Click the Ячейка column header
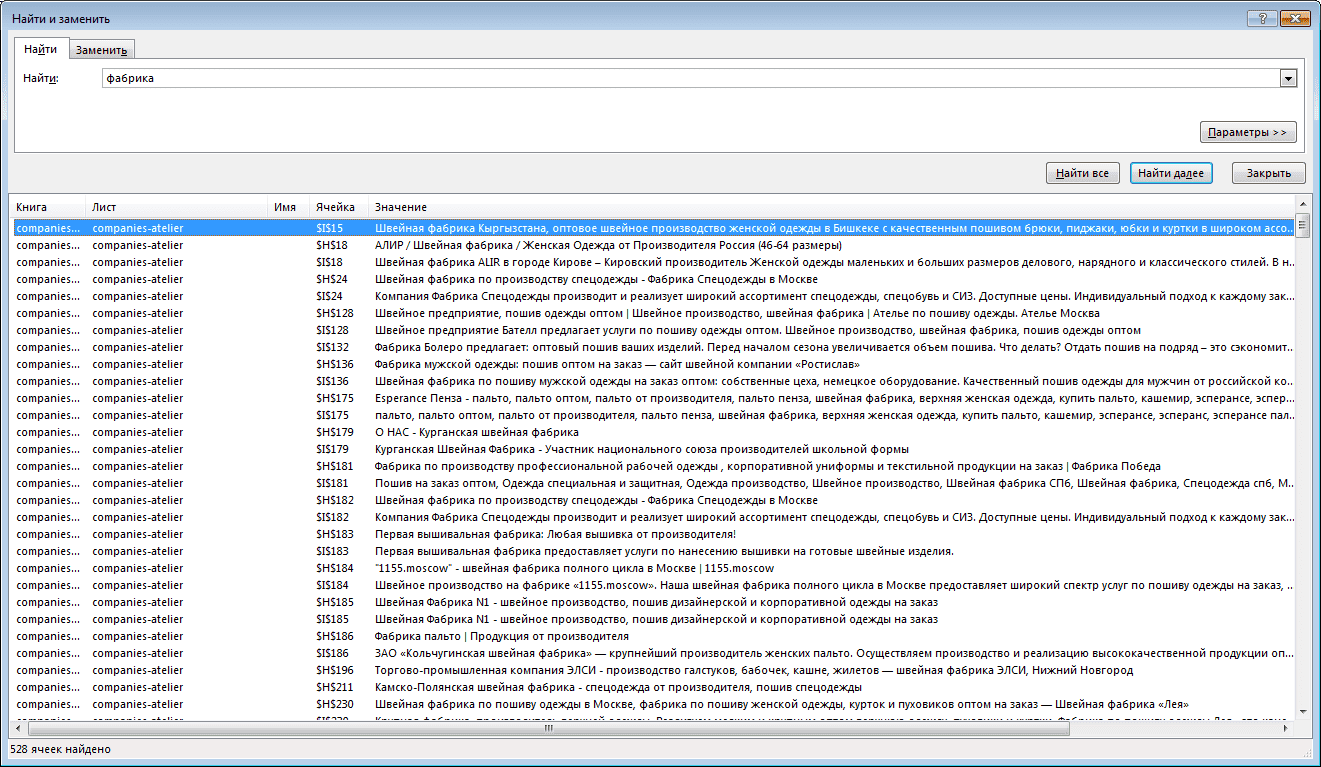 (339, 207)
